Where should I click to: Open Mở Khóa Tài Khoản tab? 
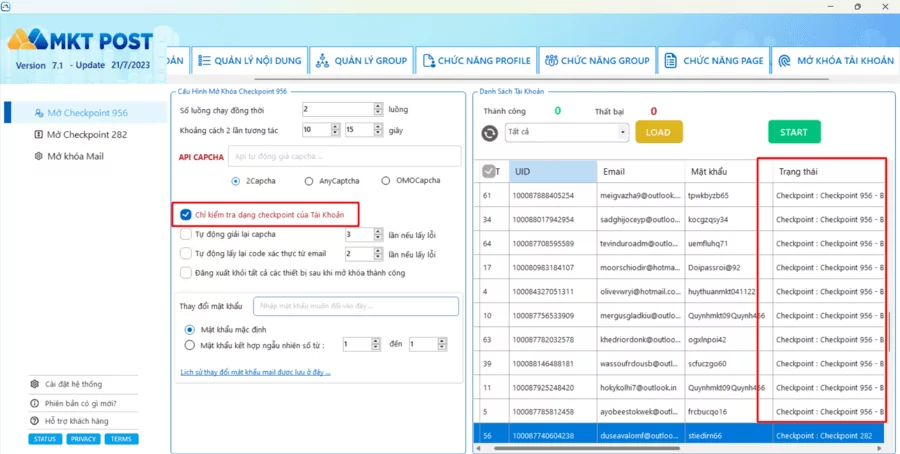click(836, 60)
